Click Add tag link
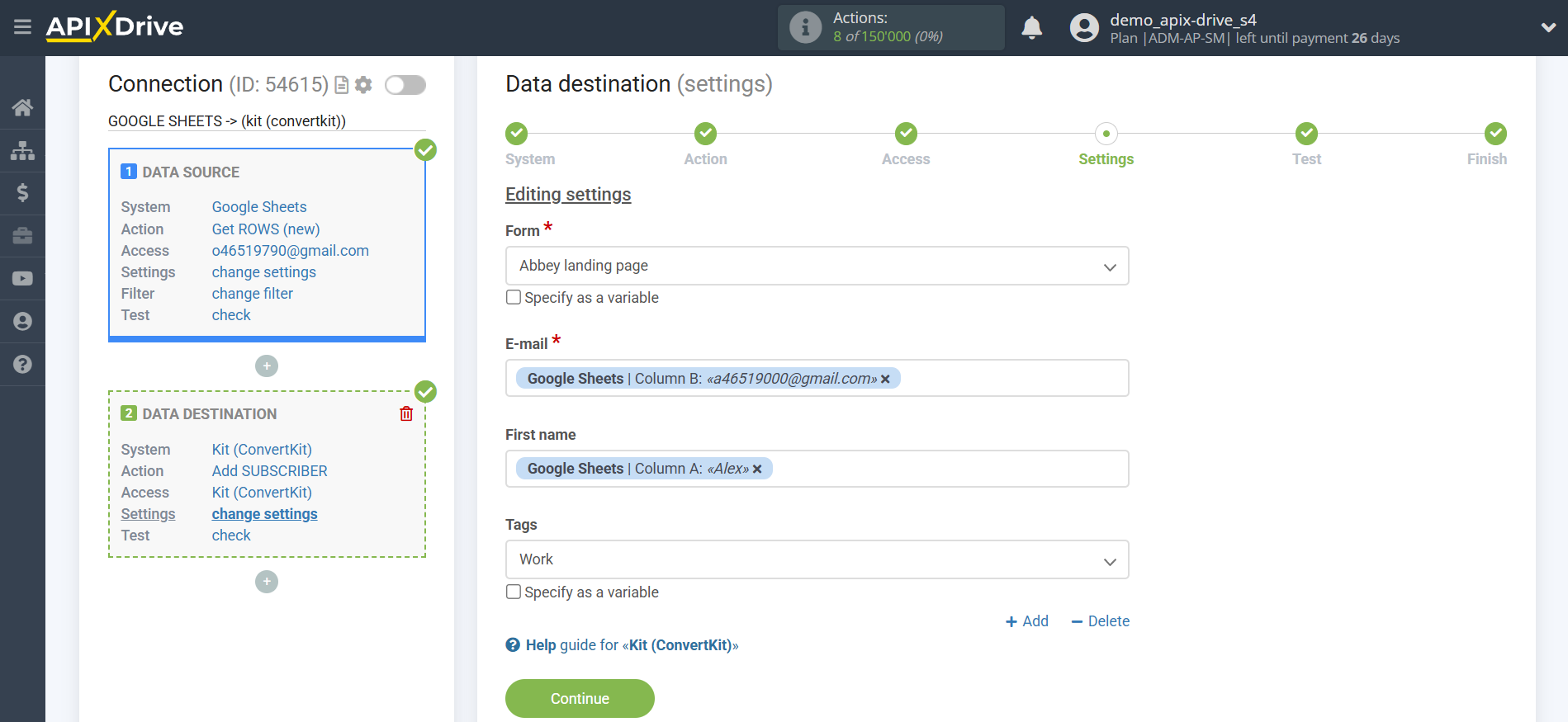The width and height of the screenshot is (1568, 722). (x=1026, y=621)
